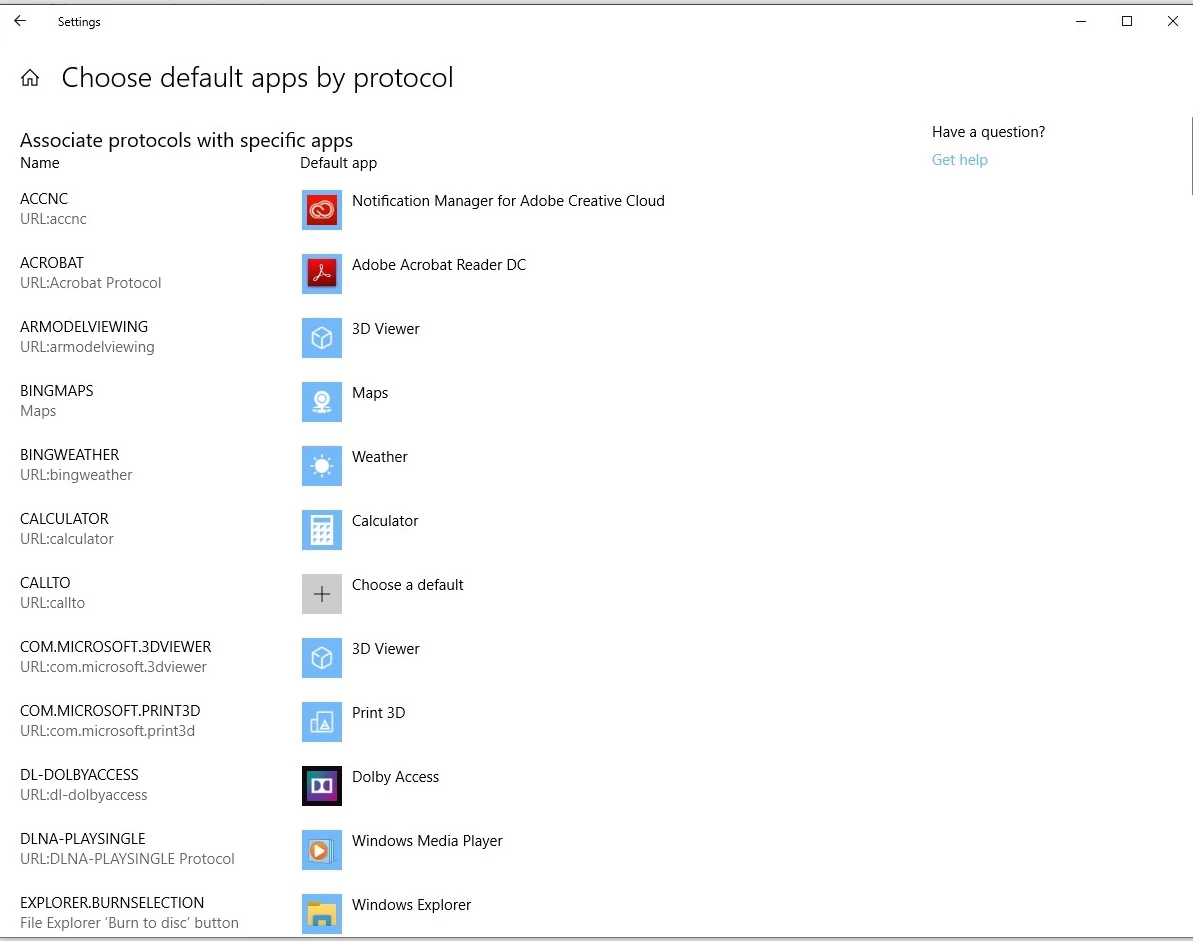The height and width of the screenshot is (941, 1193).
Task: Click 3D Viewer icon in COM.MICROSOFT.3DVIEWER row
Action: coord(321,657)
